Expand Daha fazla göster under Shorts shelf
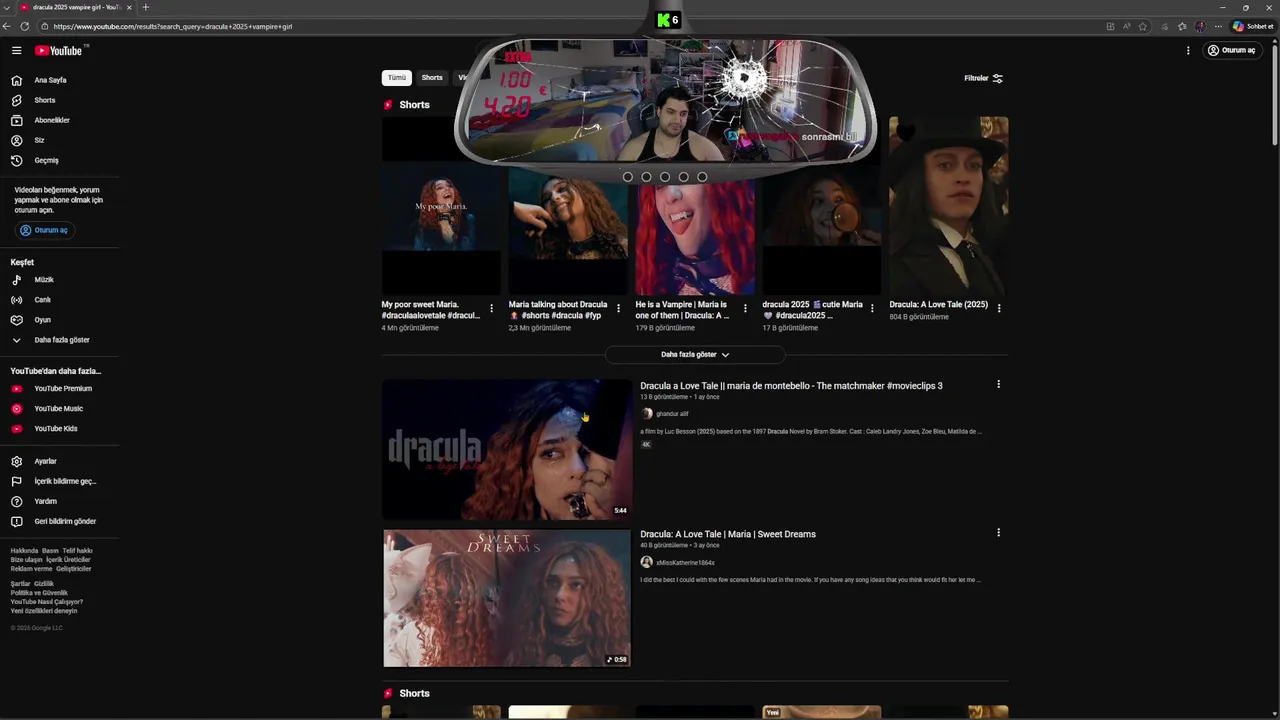This screenshot has width=1280, height=720. coord(695,354)
